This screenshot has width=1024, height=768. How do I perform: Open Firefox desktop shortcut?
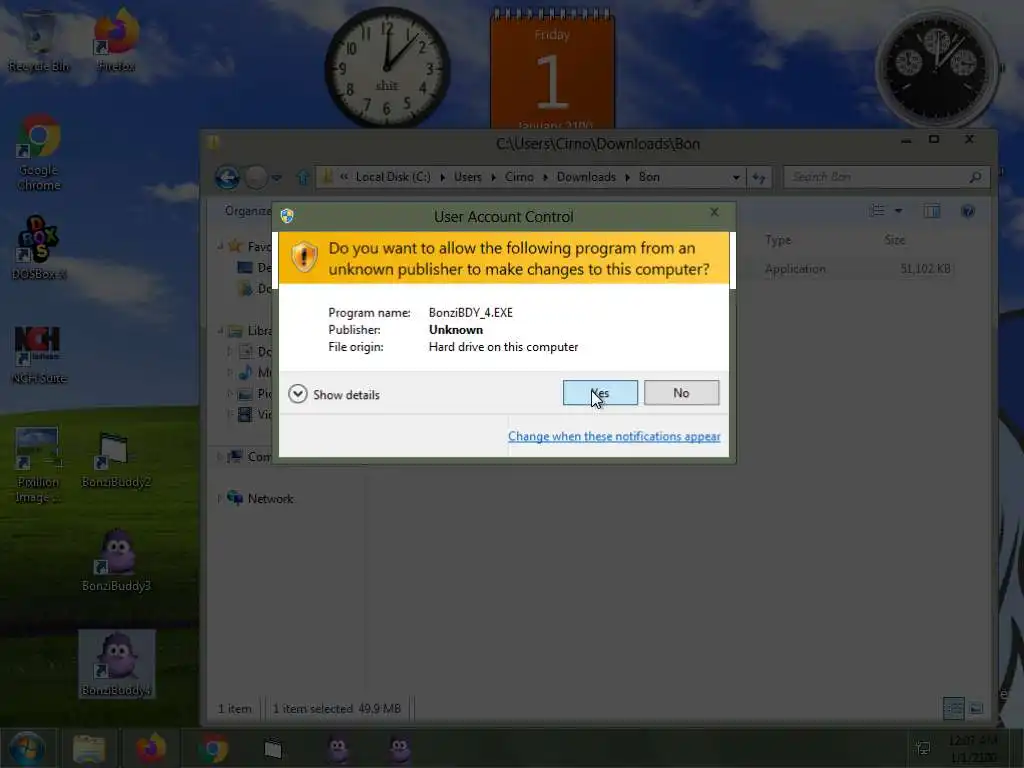coord(116,41)
